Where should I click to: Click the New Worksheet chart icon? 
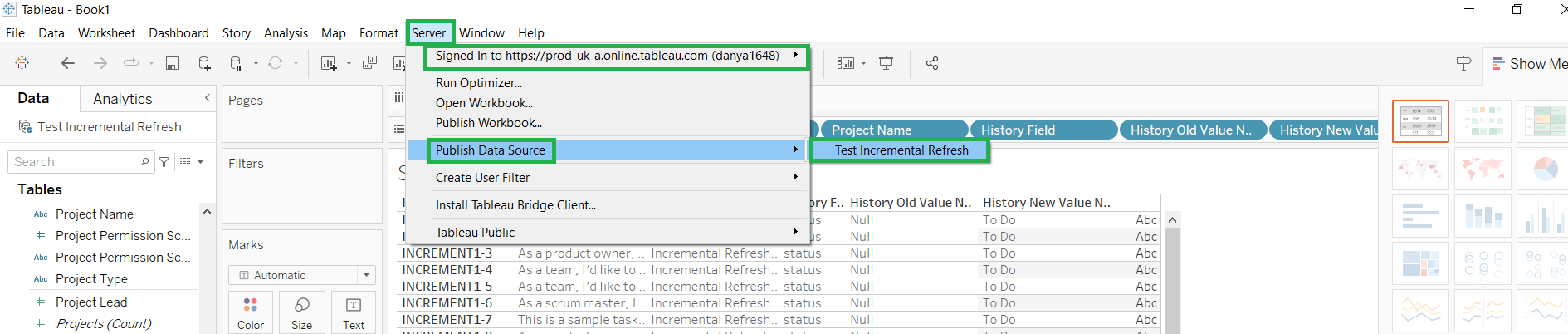point(329,63)
